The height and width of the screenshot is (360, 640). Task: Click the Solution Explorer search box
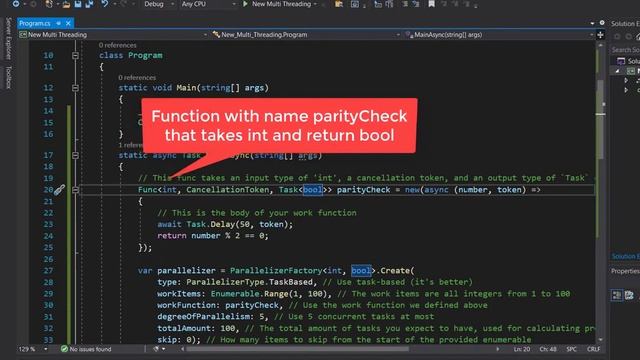point(625,49)
